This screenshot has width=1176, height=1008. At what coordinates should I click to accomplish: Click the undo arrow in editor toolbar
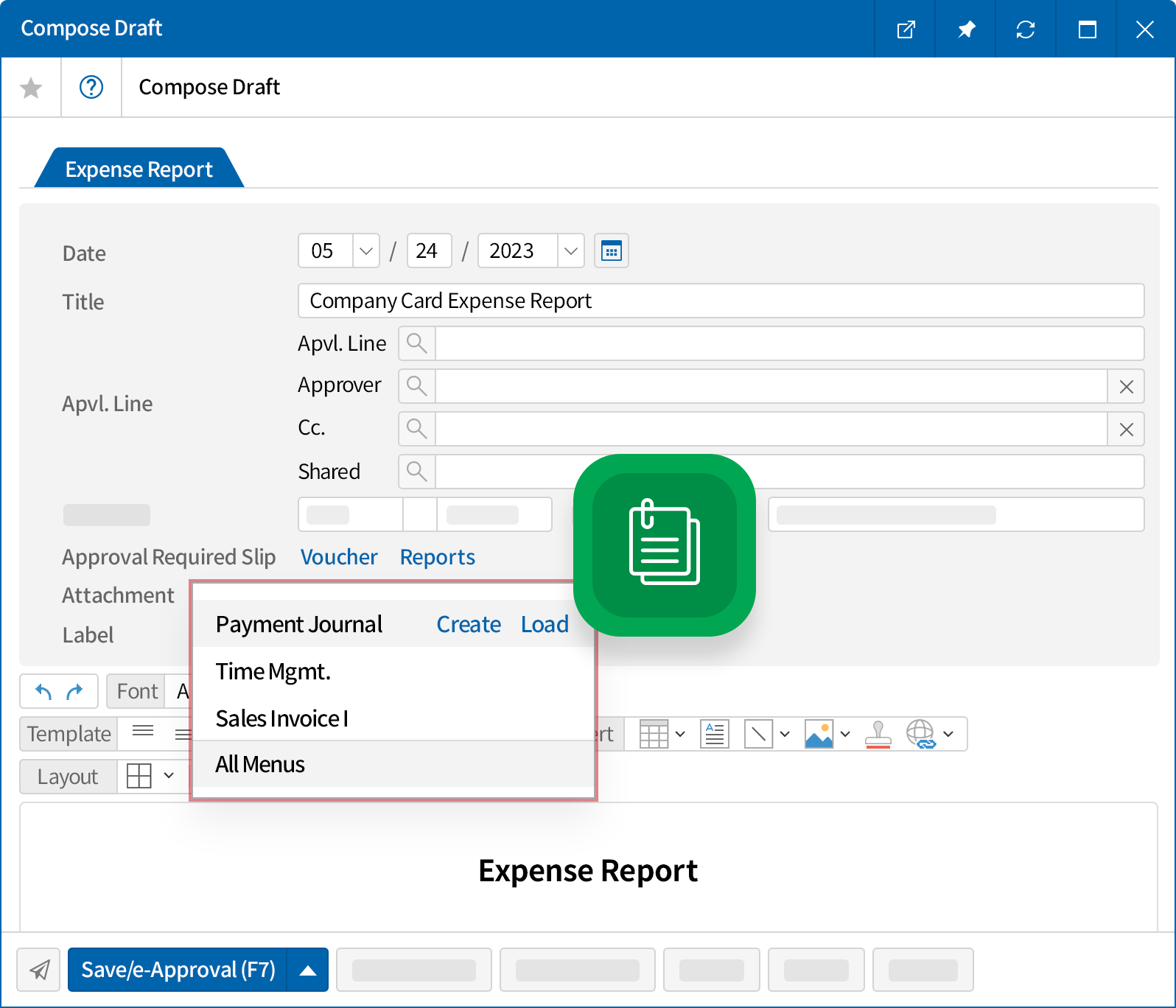tap(43, 692)
